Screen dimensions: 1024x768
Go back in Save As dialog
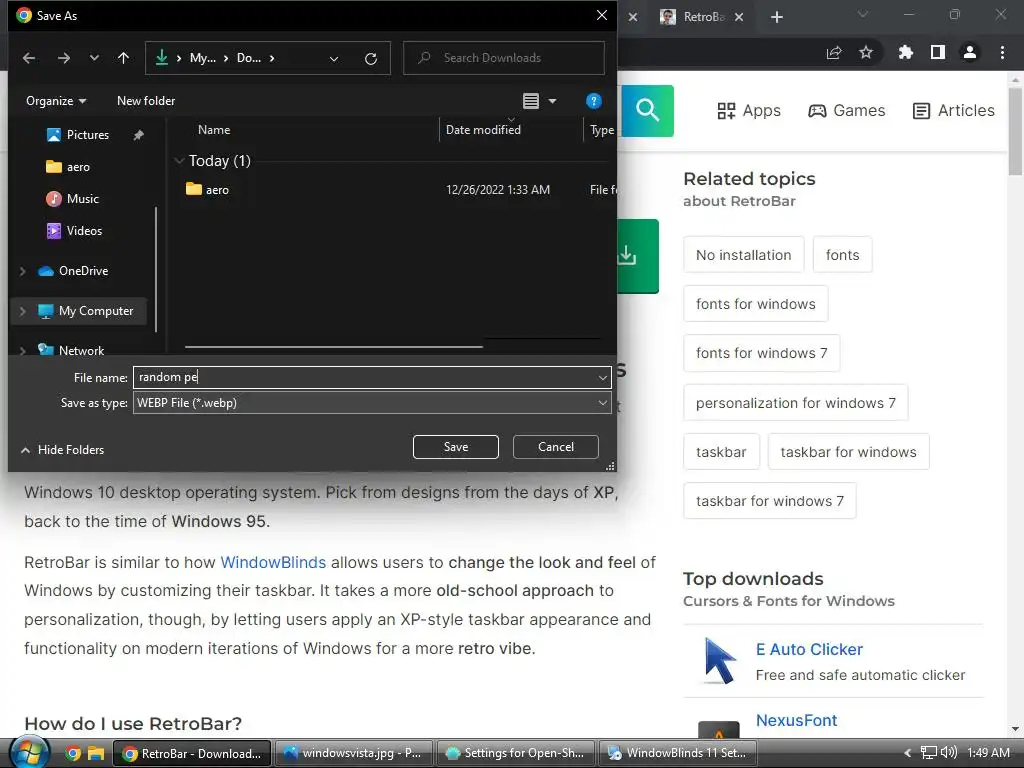(29, 58)
